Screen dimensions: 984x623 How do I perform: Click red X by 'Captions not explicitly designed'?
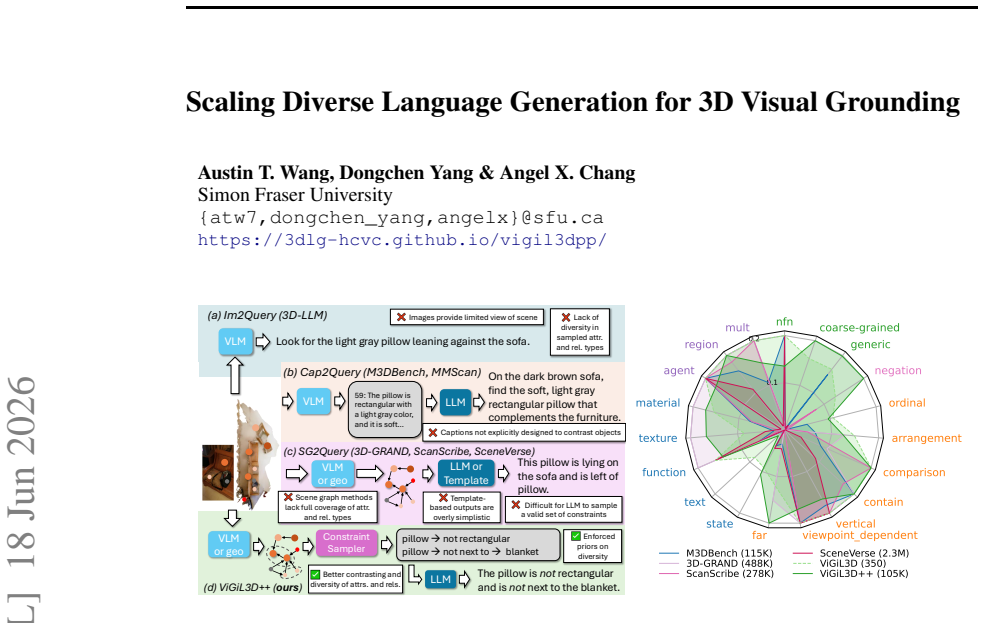pyautogui.click(x=432, y=432)
